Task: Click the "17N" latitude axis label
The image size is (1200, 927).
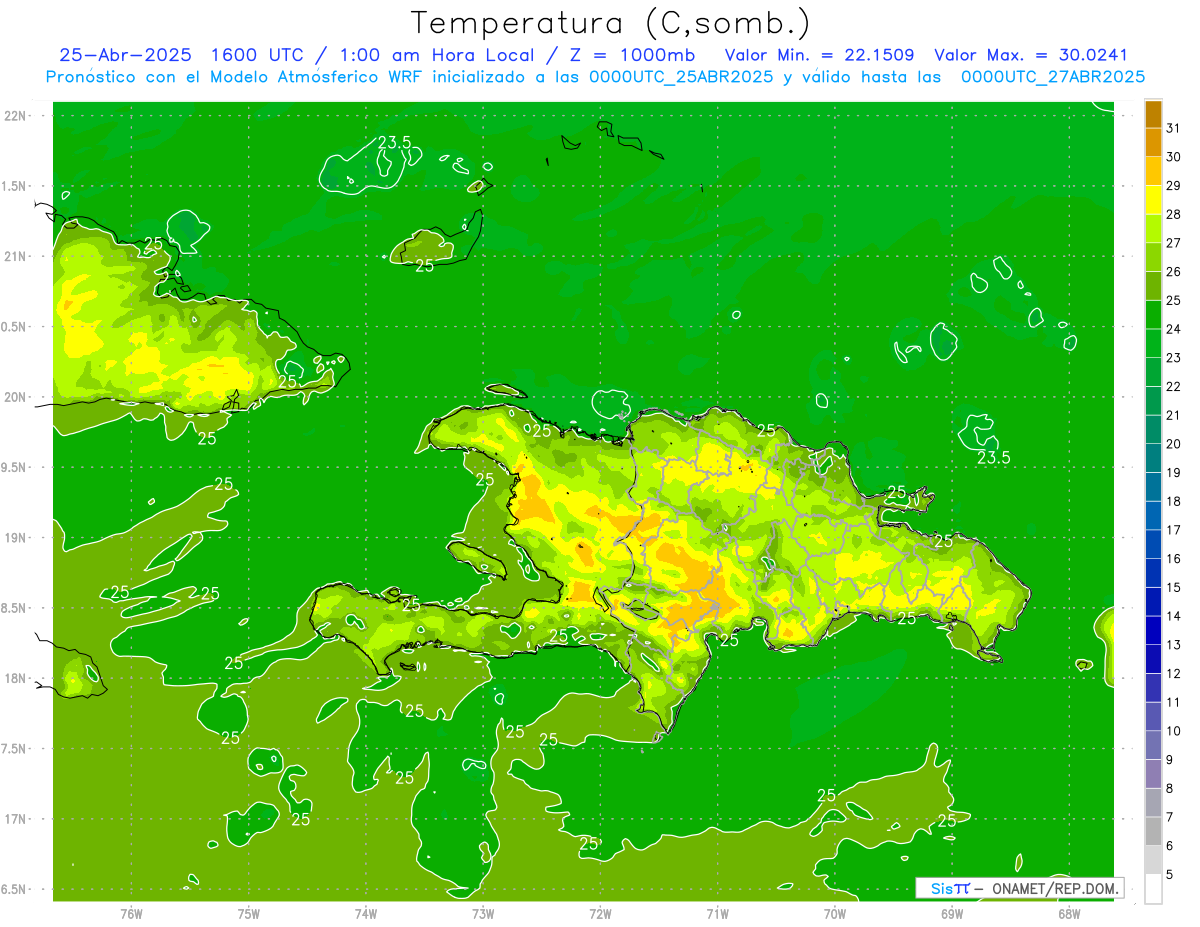Action: (17, 819)
